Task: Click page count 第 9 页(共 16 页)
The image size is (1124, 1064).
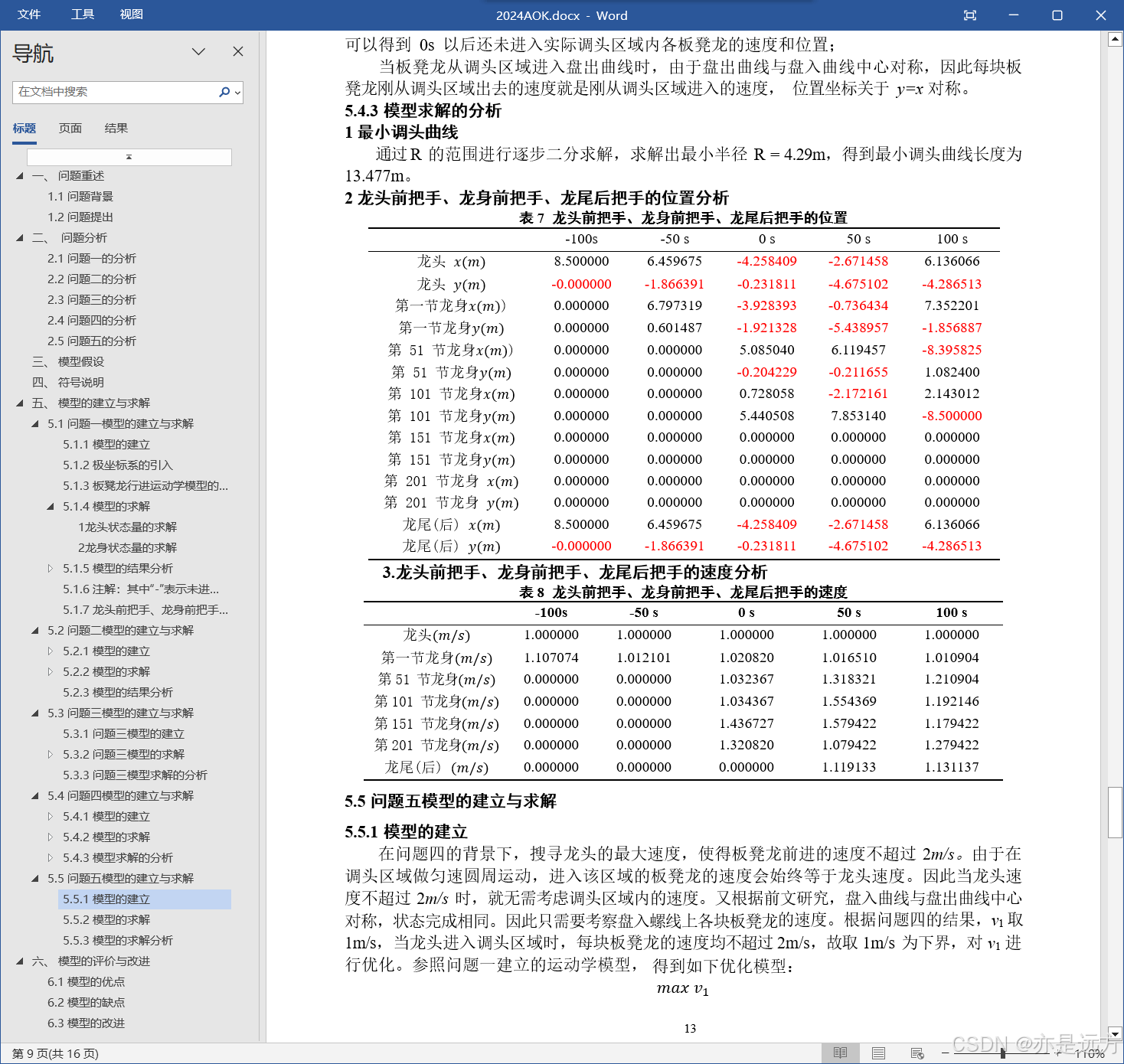Action: [x=55, y=1054]
